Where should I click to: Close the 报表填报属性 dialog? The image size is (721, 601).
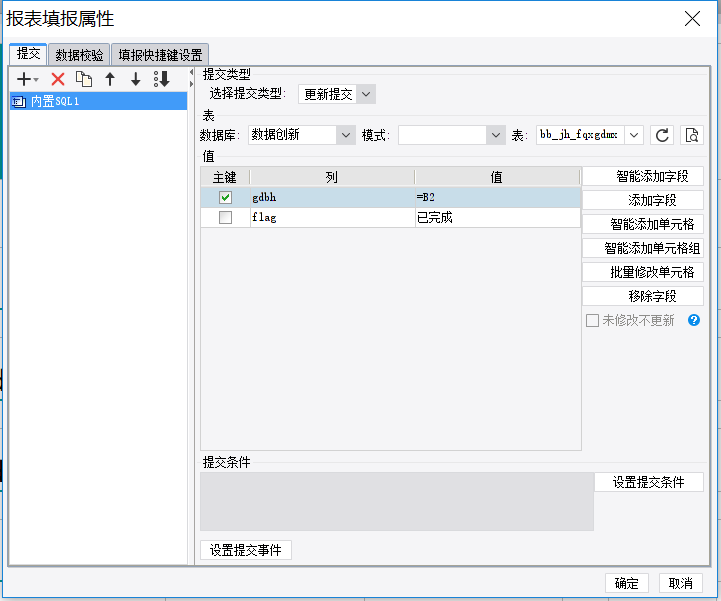(x=692, y=19)
